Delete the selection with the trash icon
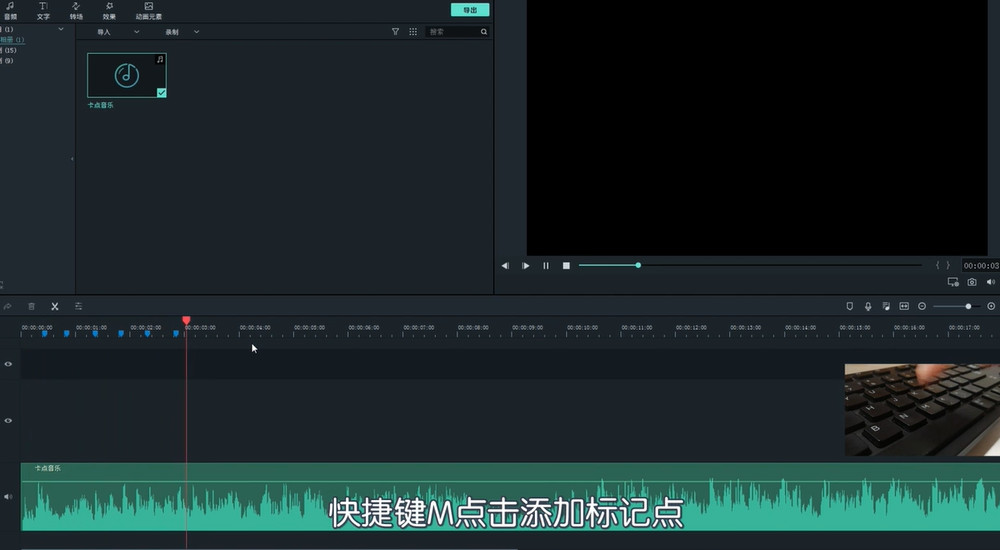The width and height of the screenshot is (1000, 550). (x=31, y=306)
